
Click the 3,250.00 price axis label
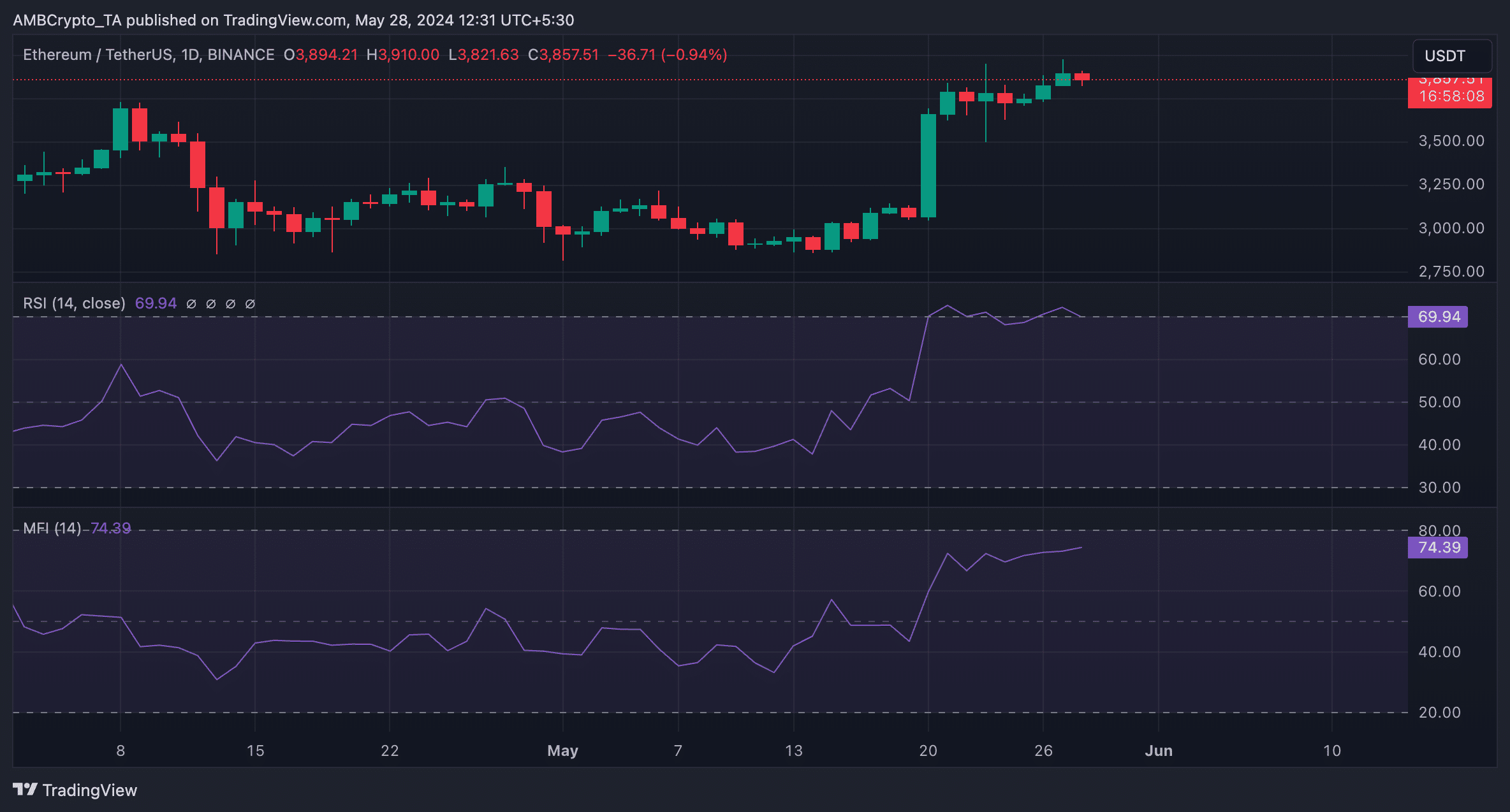(x=1451, y=184)
